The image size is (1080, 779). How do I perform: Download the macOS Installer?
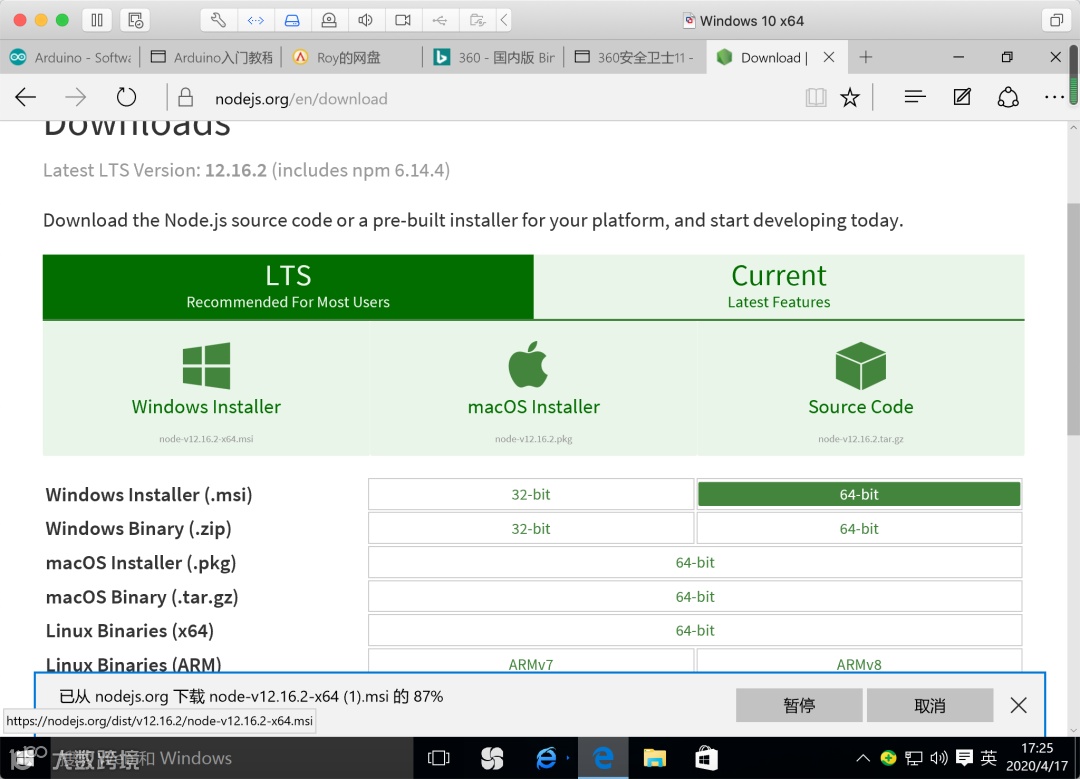coord(533,389)
